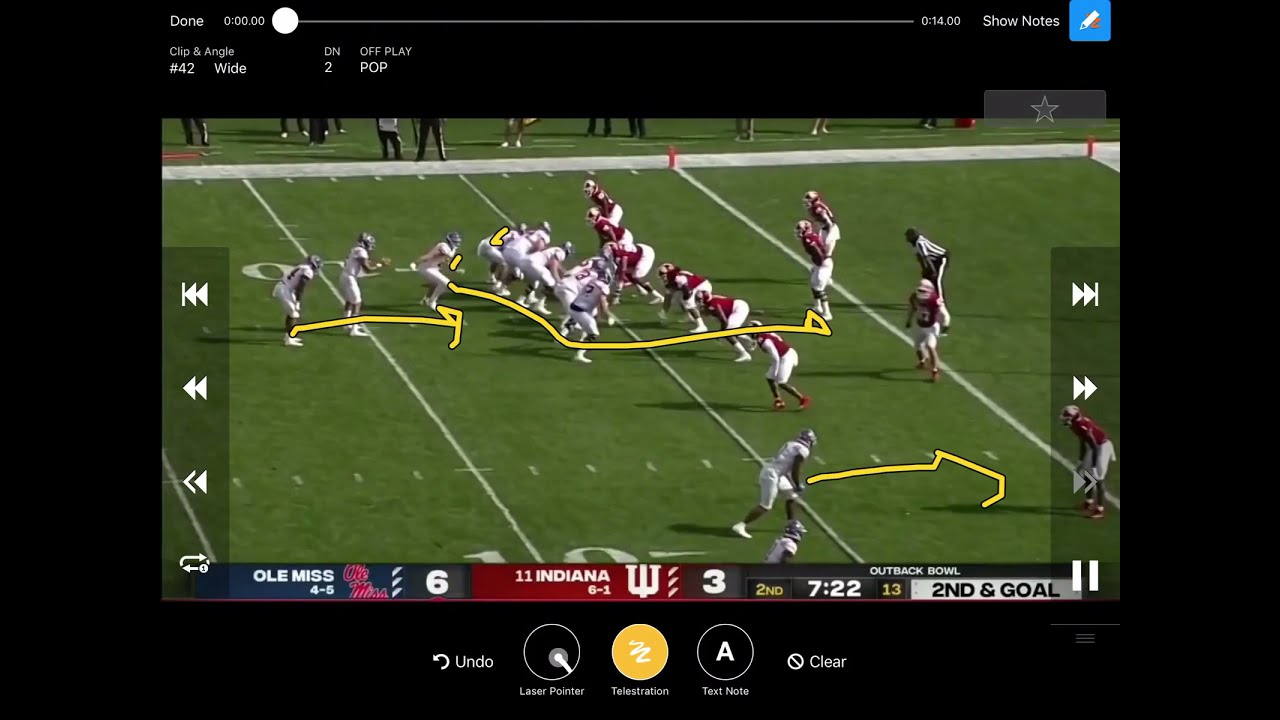Toggle the loop clip icon
1280x720 pixels.
coord(194,563)
